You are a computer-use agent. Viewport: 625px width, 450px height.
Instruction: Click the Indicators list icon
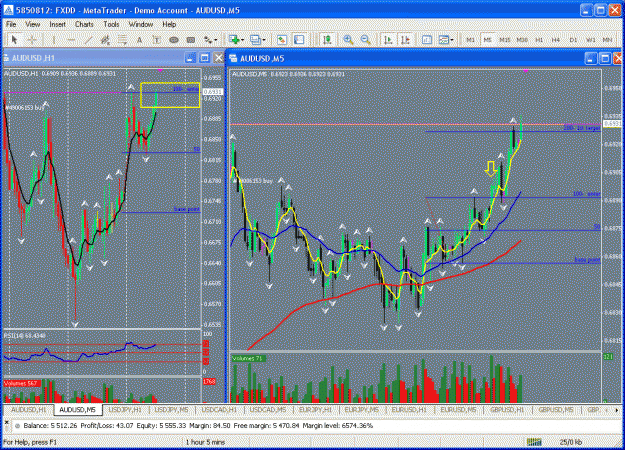pyautogui.click(x=427, y=40)
